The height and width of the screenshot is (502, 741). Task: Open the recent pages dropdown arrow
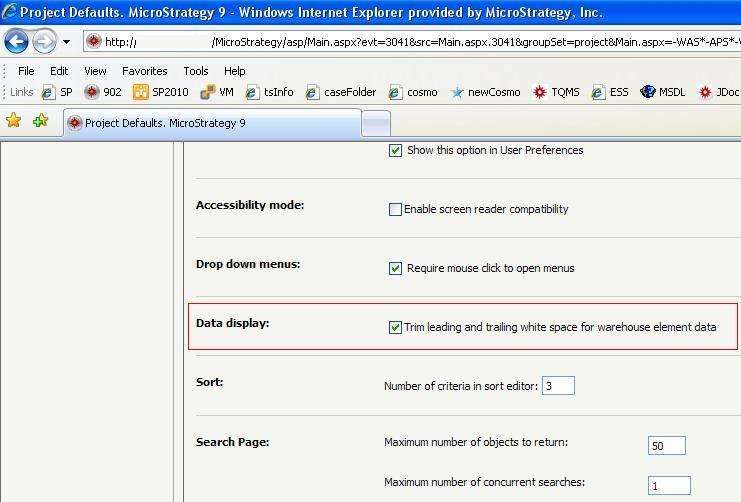(x=66, y=42)
